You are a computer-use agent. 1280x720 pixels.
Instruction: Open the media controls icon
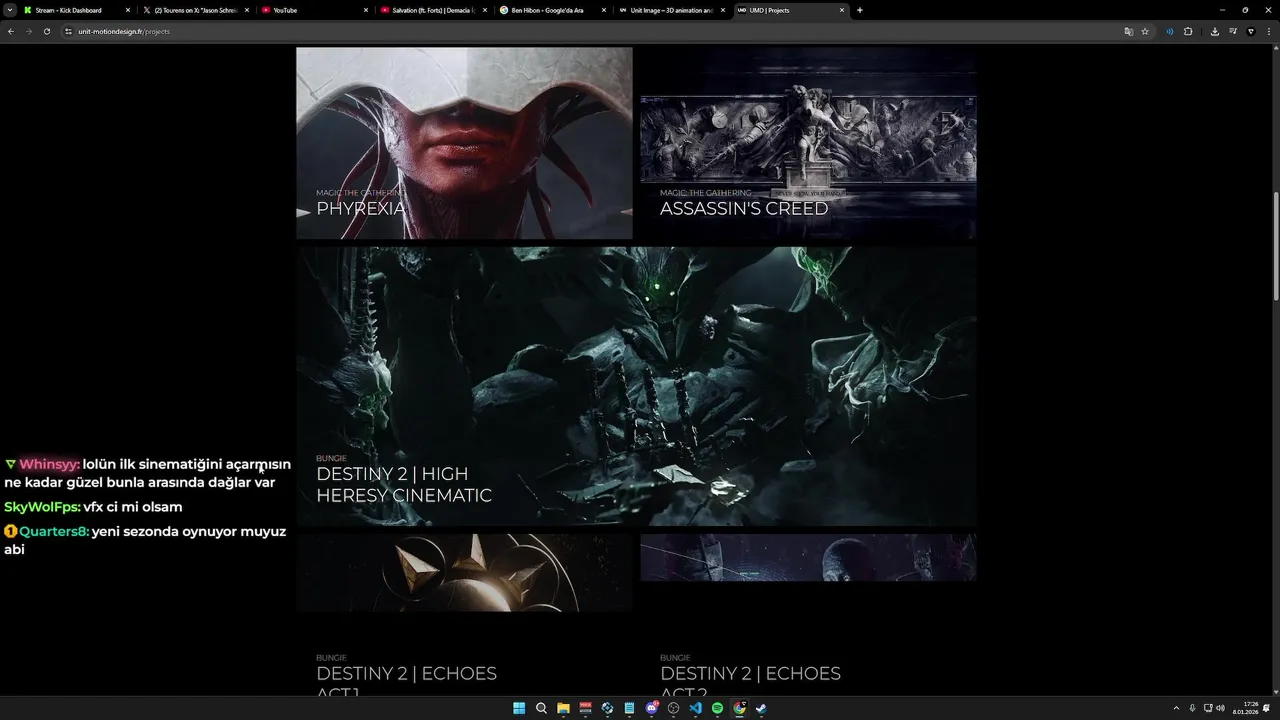(1232, 31)
